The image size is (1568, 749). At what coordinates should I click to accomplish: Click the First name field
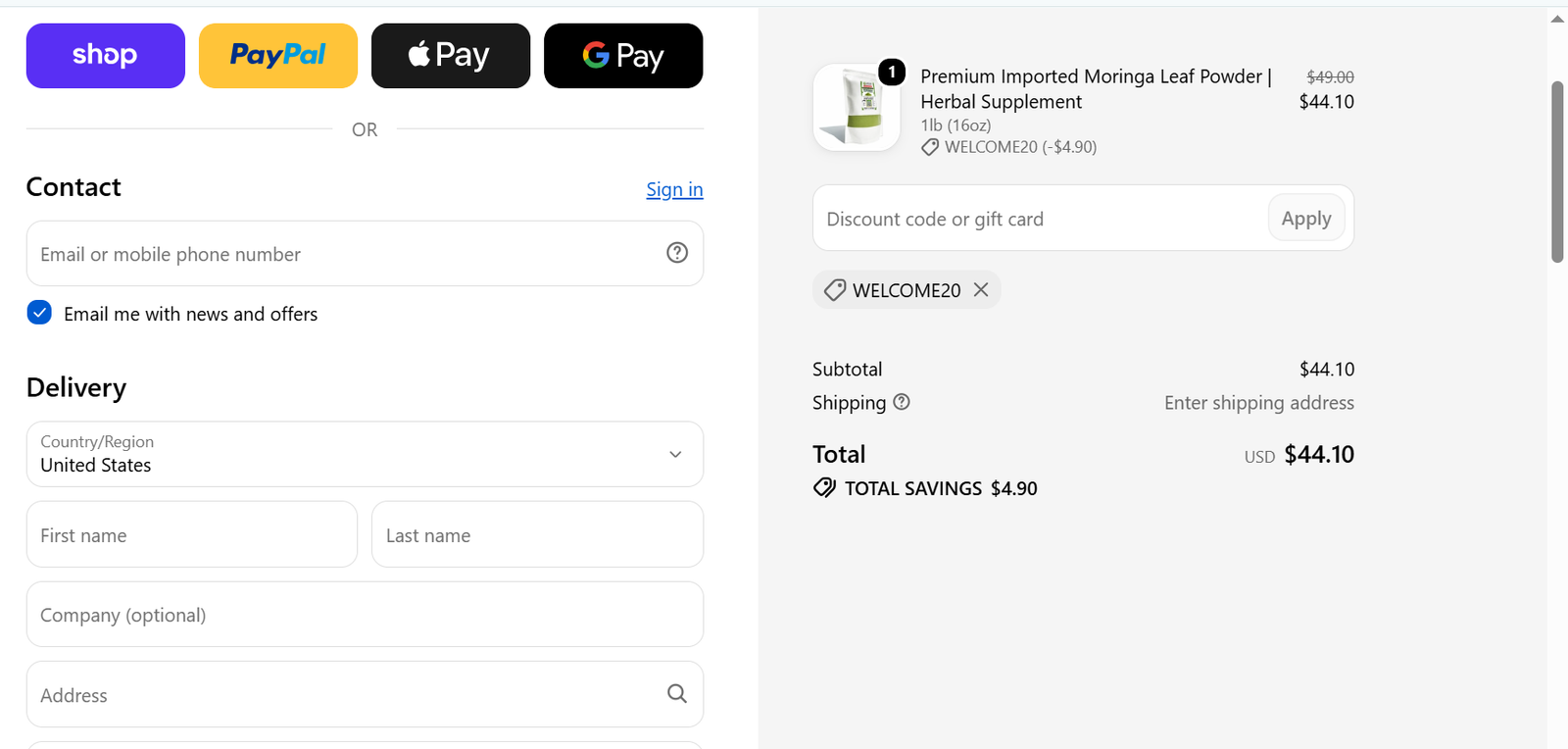tap(192, 534)
